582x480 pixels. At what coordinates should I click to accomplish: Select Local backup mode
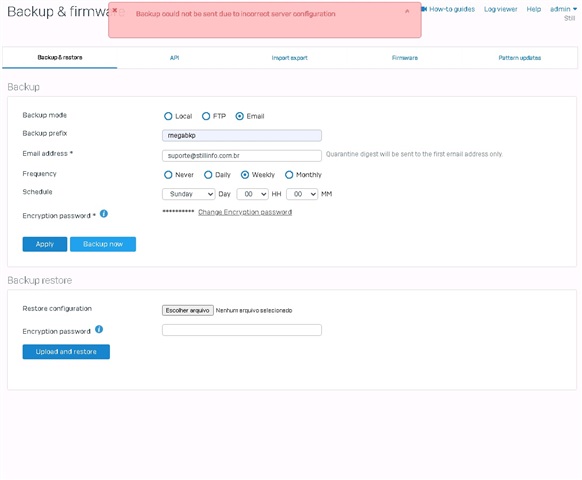pos(168,116)
